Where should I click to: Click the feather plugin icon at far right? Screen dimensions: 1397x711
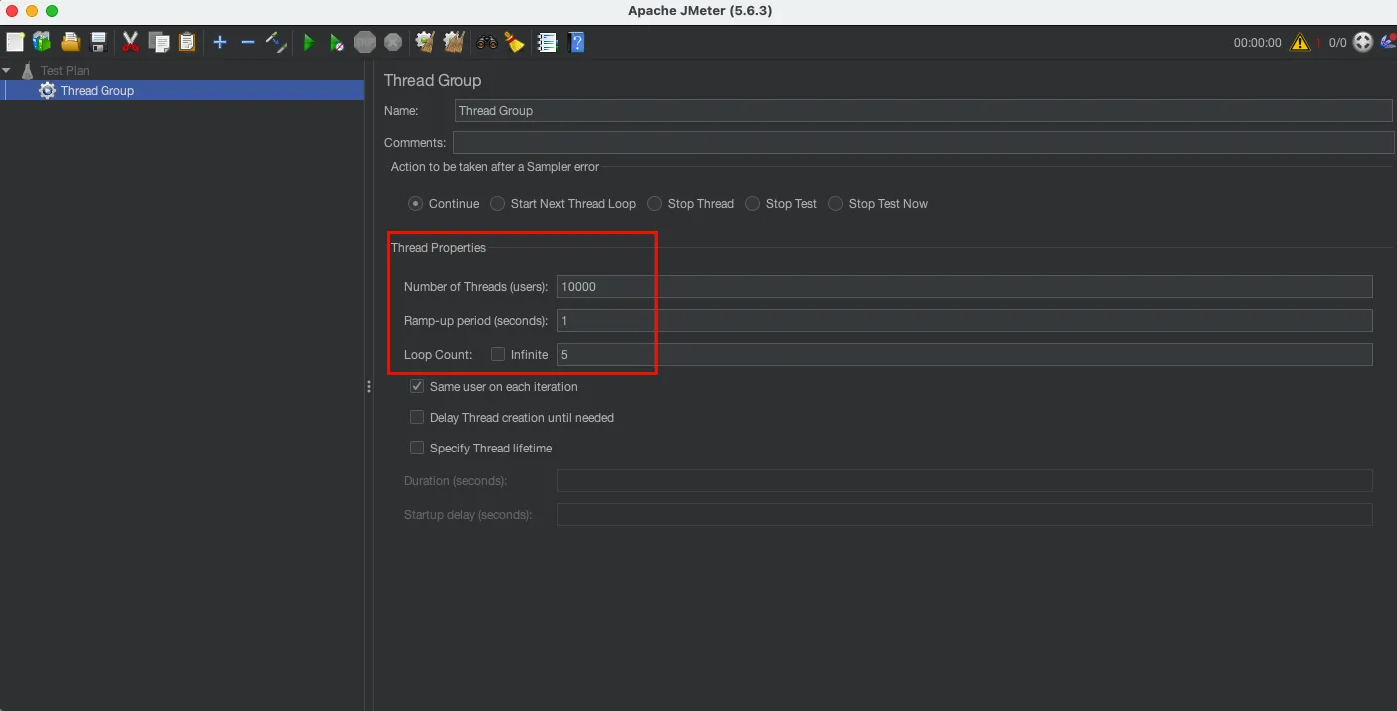click(x=1388, y=42)
